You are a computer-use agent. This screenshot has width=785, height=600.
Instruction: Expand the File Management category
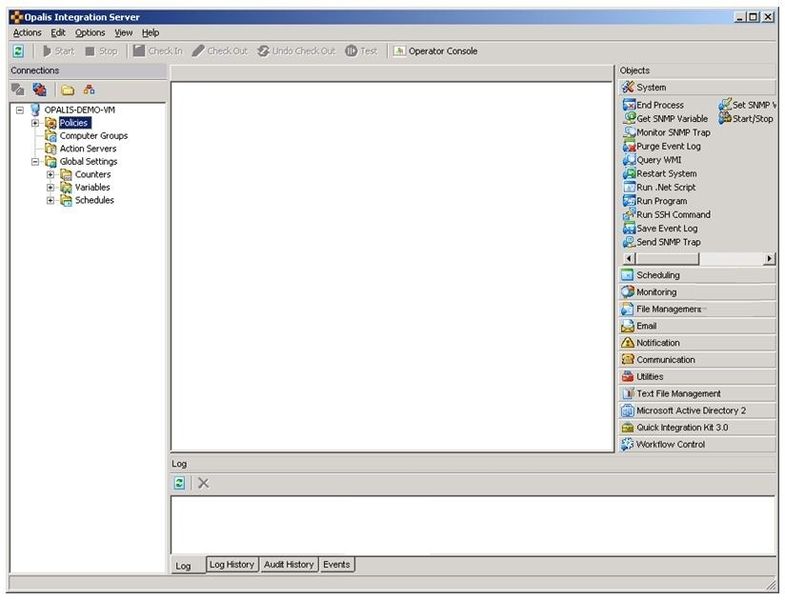697,309
